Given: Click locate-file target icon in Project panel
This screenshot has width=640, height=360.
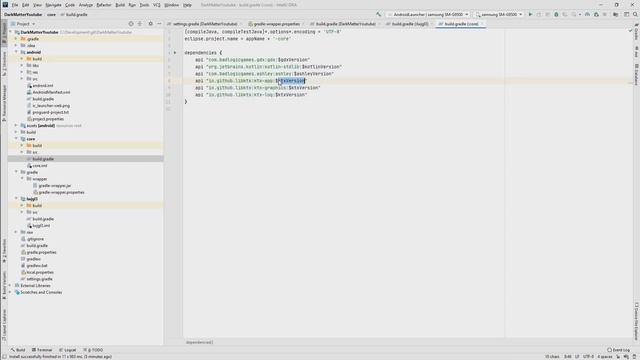Looking at the screenshot, I should pos(131,24).
